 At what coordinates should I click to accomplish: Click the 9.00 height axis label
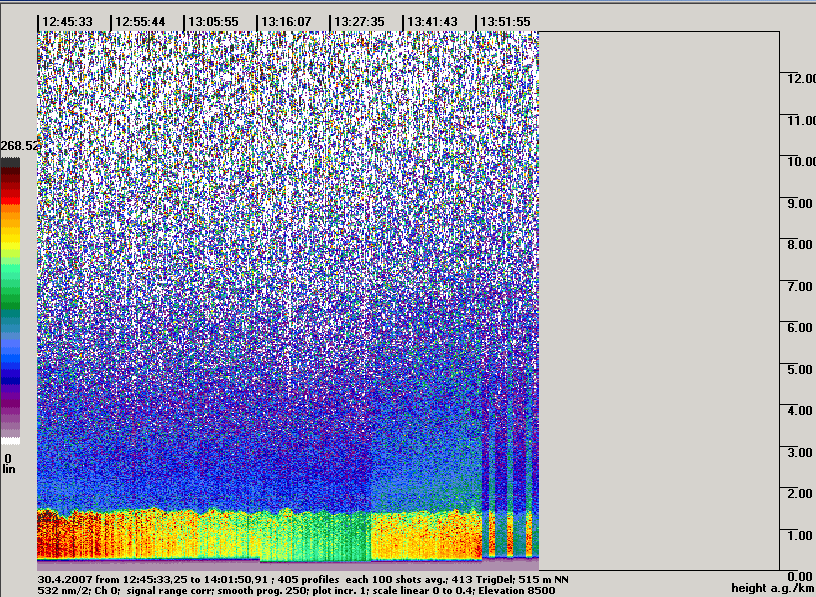pos(800,203)
